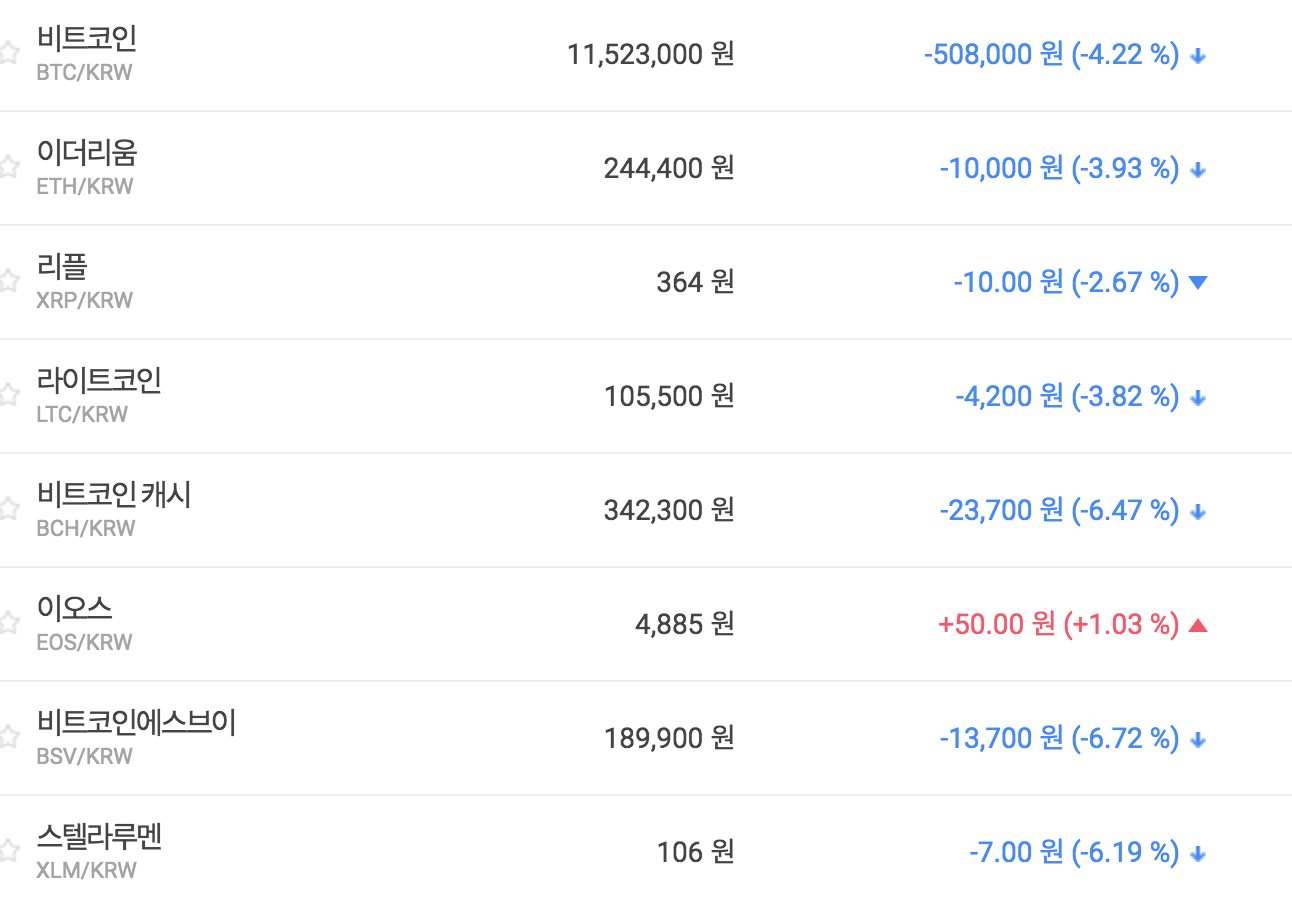Click the -23,700 원 (-6.47 %) change value
This screenshot has height=908, width=1292.
click(x=1059, y=510)
